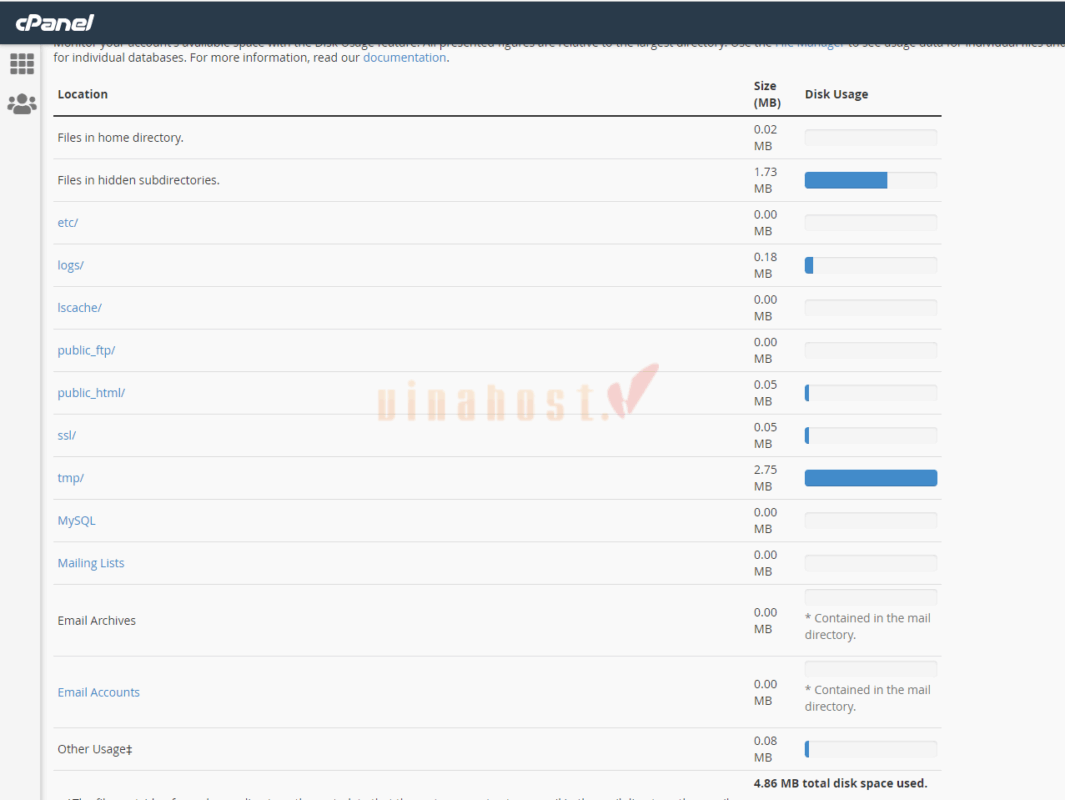
Task: View MySQL disk usage details
Action: (76, 520)
